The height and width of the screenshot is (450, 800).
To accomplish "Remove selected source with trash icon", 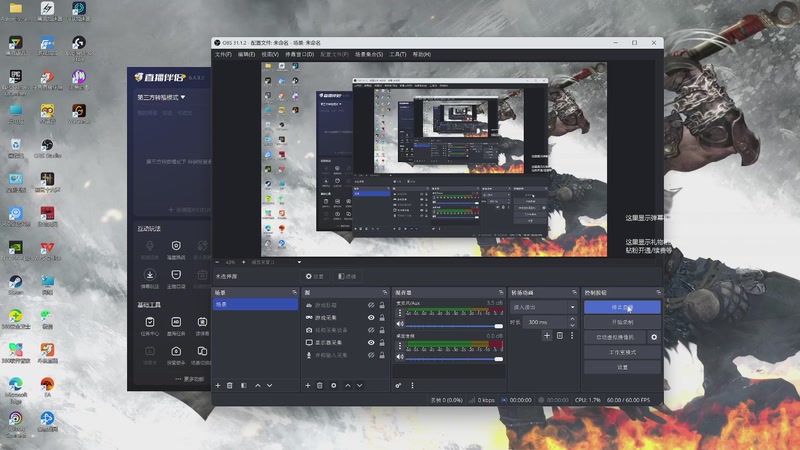I will click(x=320, y=386).
